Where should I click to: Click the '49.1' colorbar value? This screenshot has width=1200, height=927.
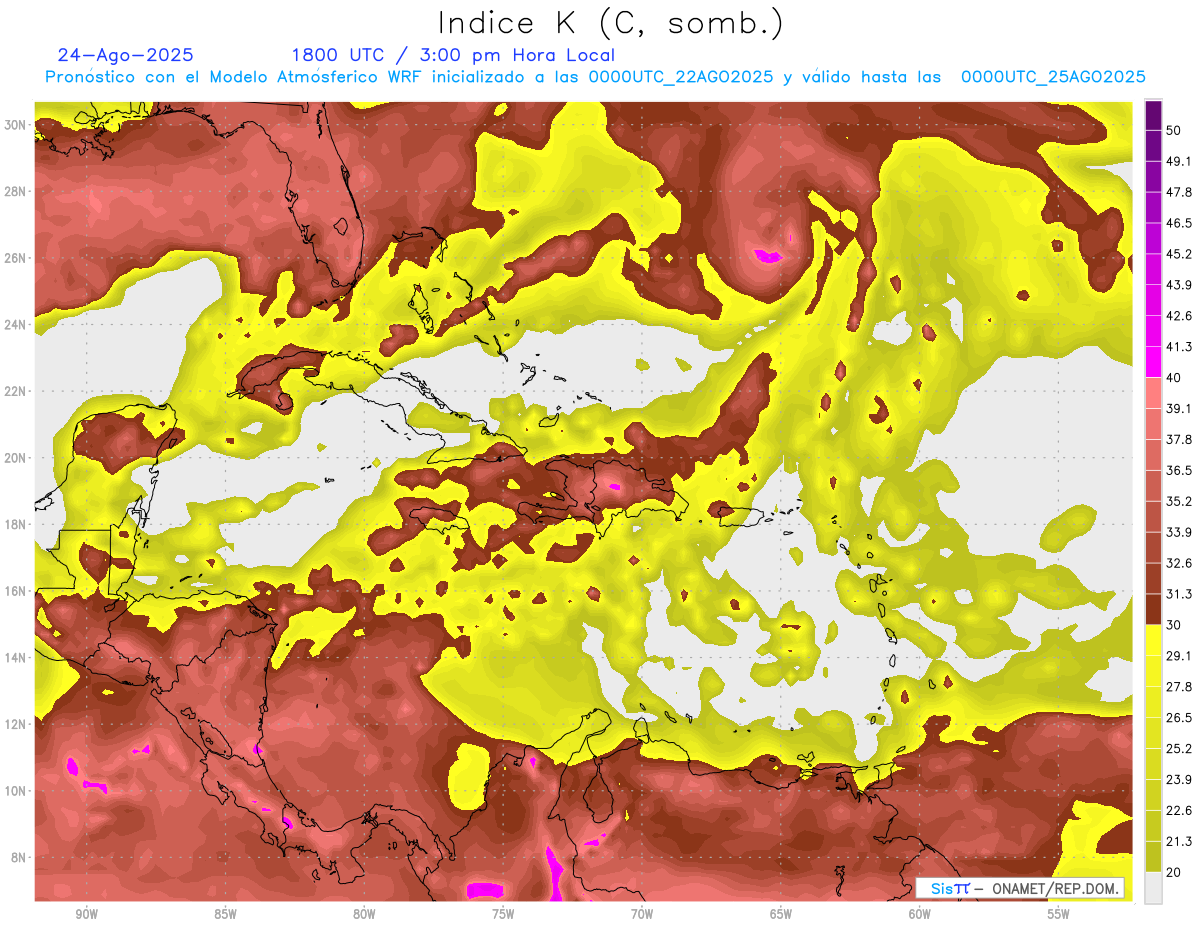tap(1179, 161)
